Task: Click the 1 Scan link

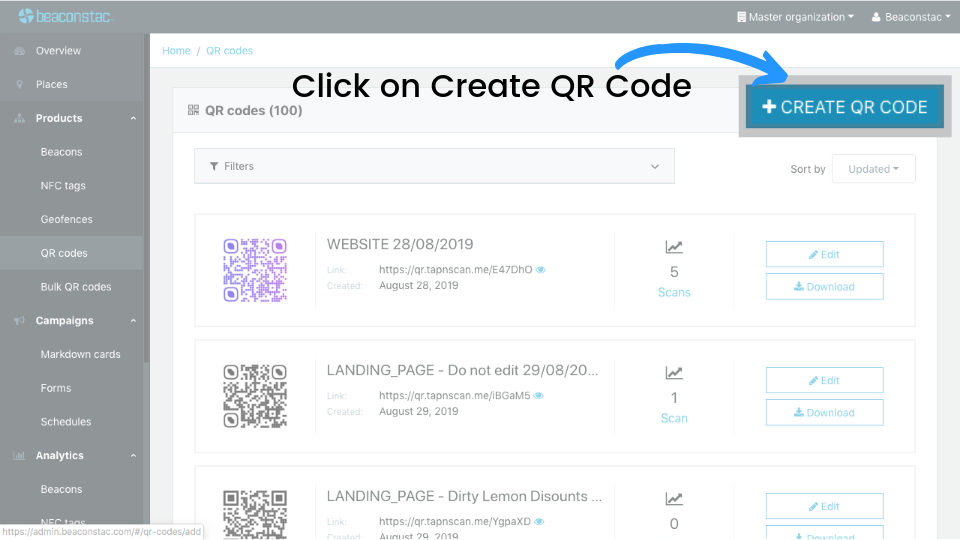Action: pos(674,419)
